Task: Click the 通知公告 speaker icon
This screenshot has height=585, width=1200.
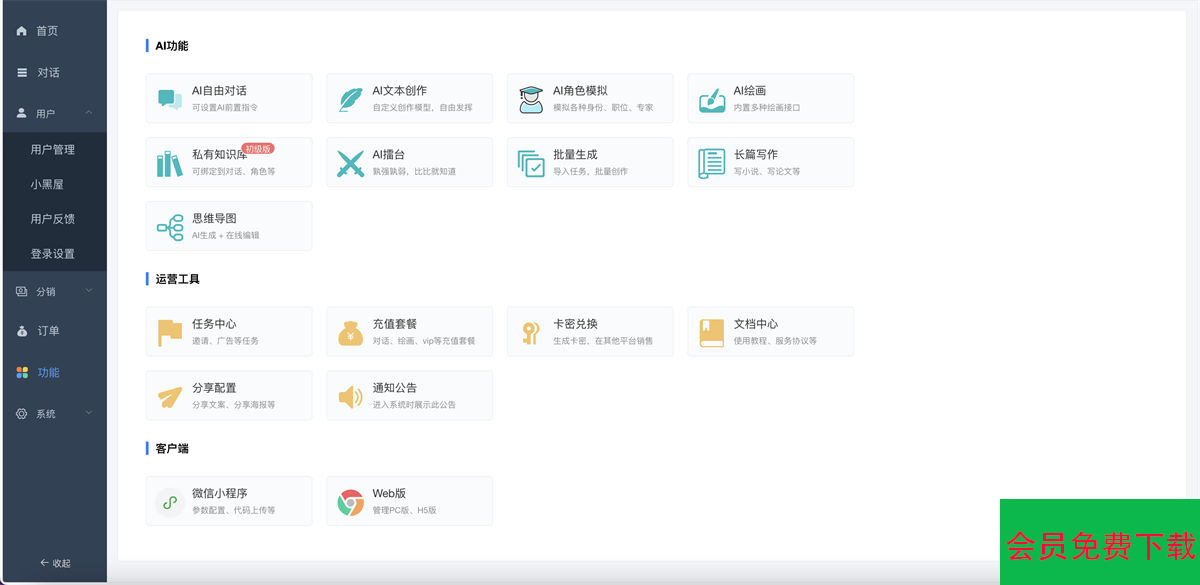Action: tap(350, 396)
